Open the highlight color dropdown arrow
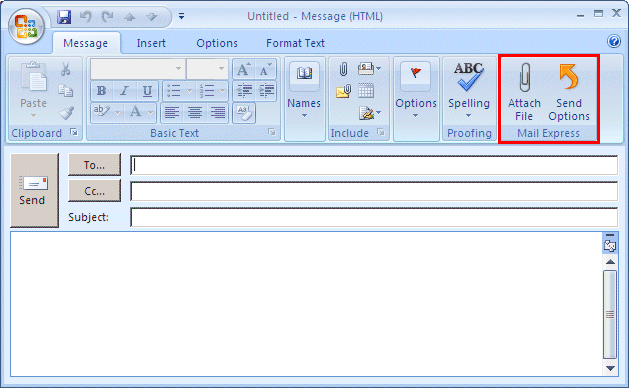Screen dimensions: 629x388 [x=118, y=113]
